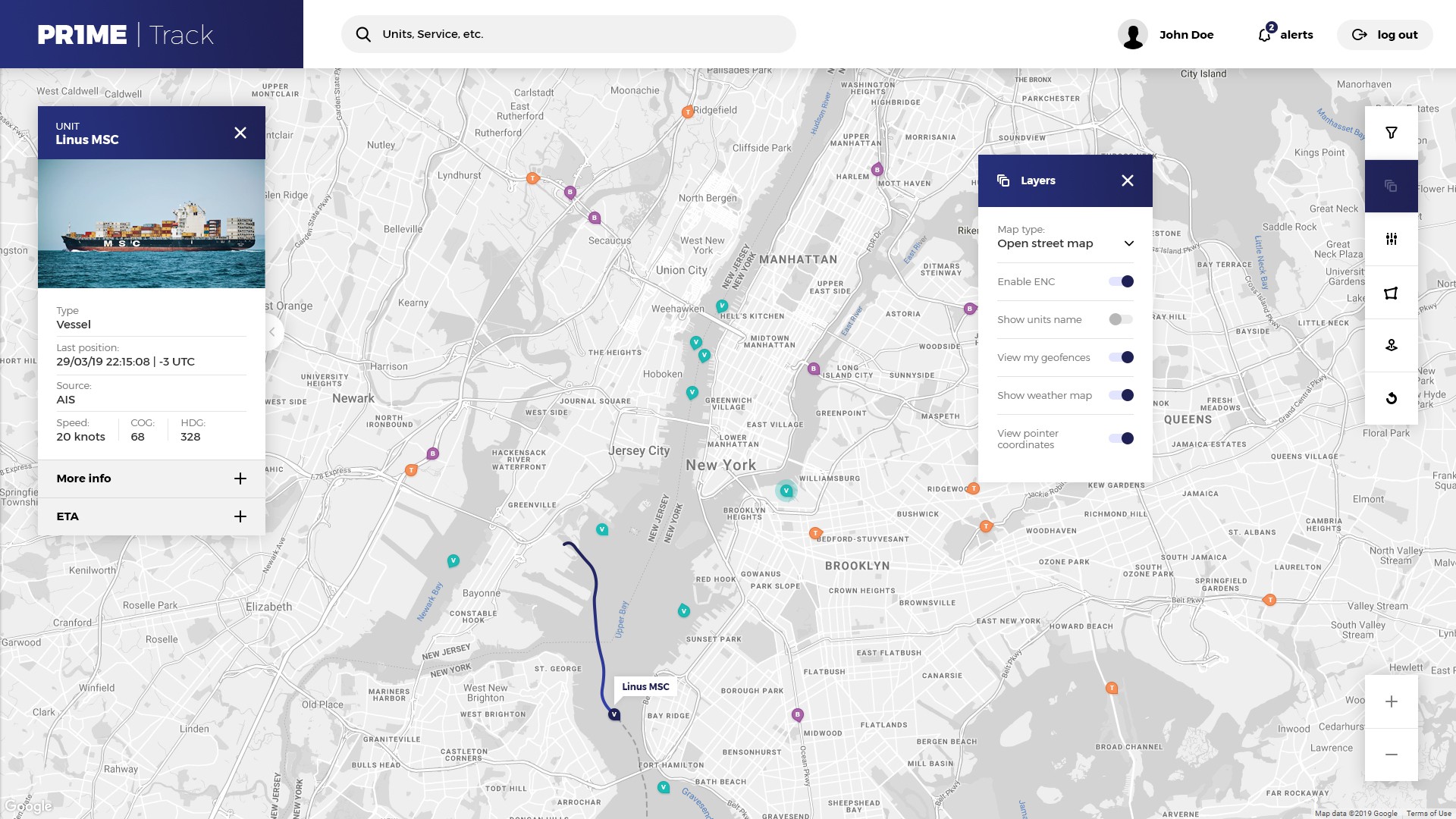Toggle Show weather map off
Image resolution: width=1456 pixels, height=819 pixels.
(1121, 395)
